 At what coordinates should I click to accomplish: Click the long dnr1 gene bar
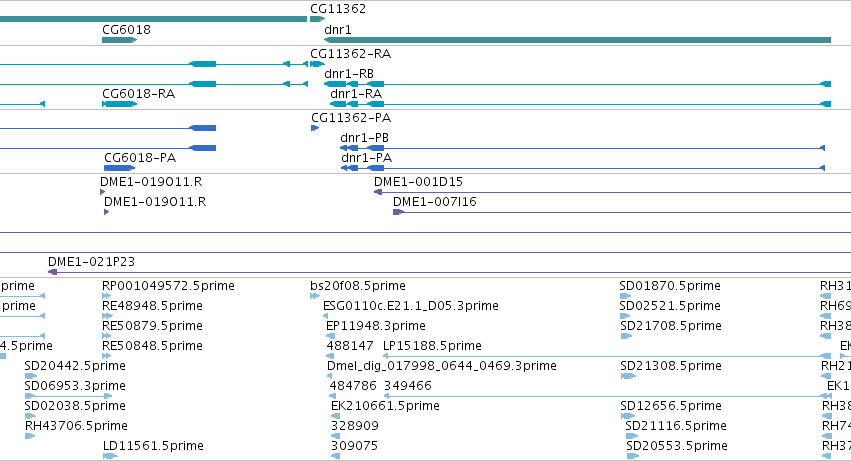coord(577,40)
